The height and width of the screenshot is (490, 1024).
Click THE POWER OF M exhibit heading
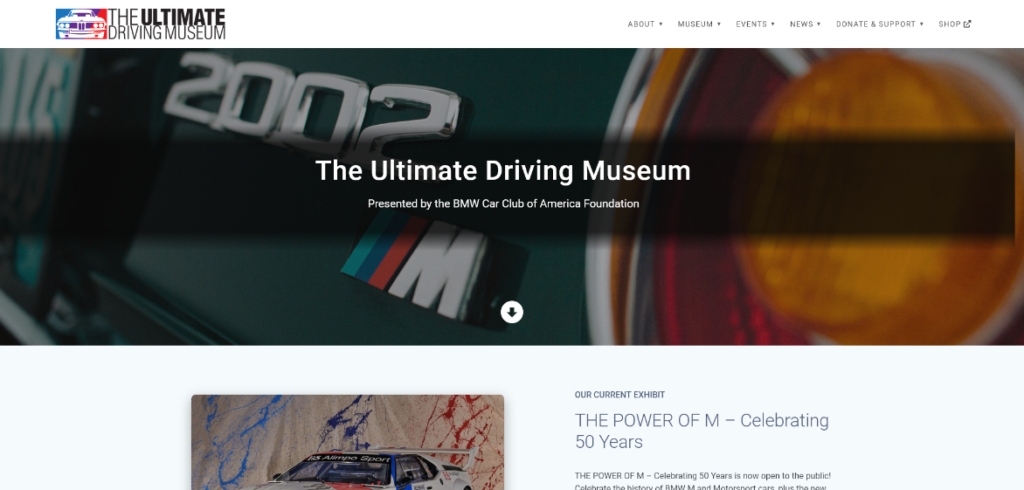click(702, 431)
